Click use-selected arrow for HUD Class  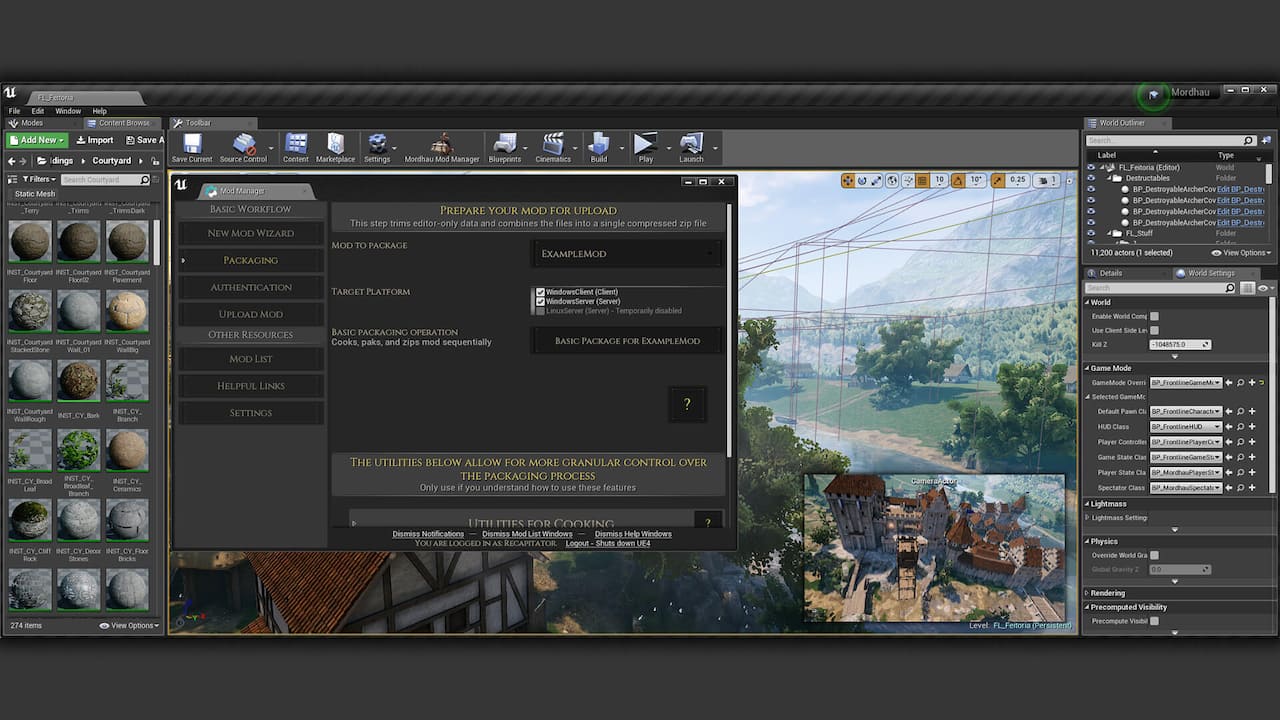pos(1229,427)
